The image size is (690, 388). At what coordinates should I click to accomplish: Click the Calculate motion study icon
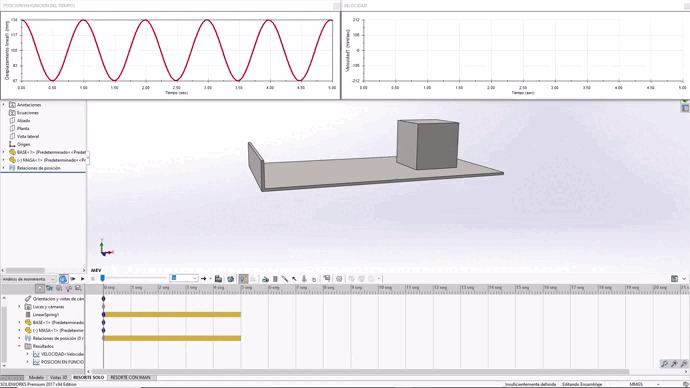[63, 279]
